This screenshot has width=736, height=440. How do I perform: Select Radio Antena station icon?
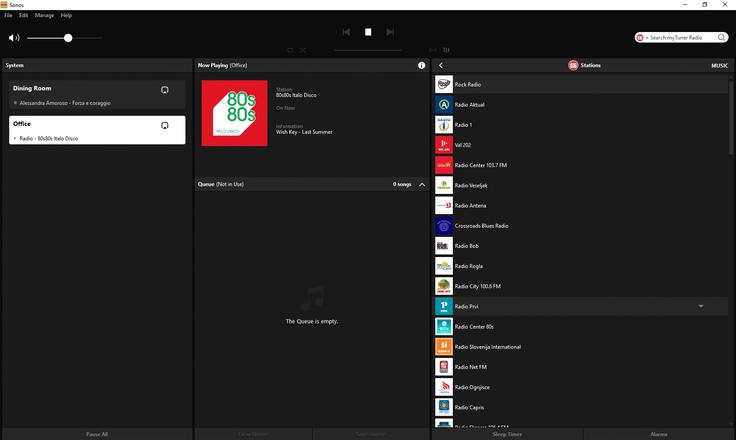[x=444, y=206]
